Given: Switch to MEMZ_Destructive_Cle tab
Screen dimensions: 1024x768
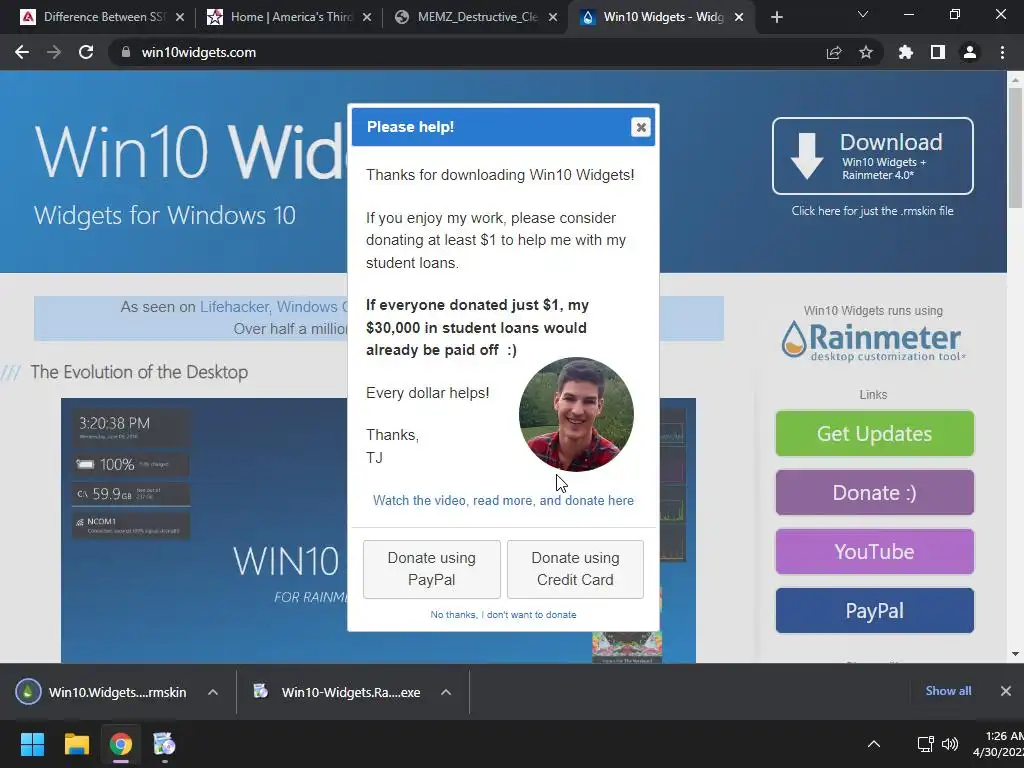Looking at the screenshot, I should point(475,17).
